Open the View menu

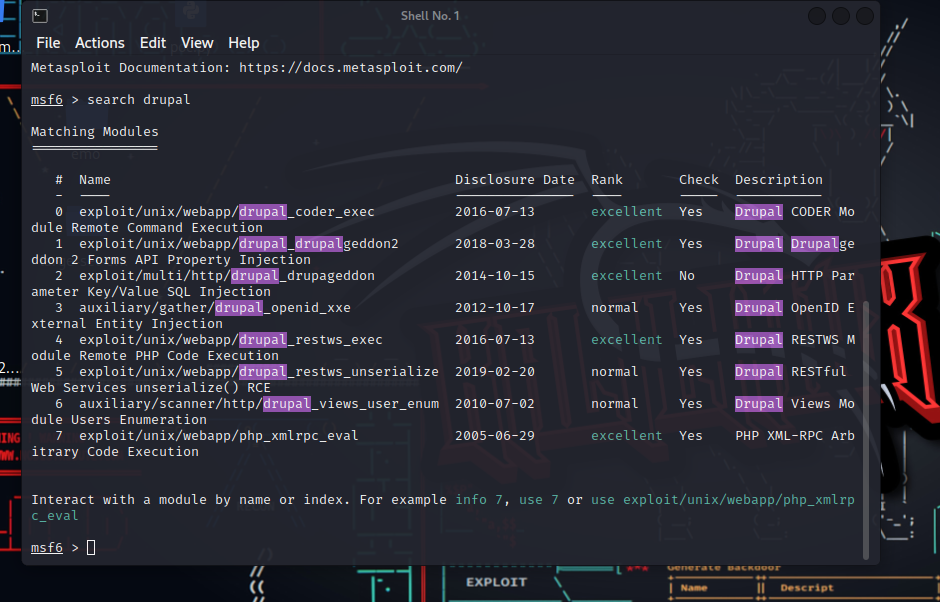pyautogui.click(x=197, y=43)
